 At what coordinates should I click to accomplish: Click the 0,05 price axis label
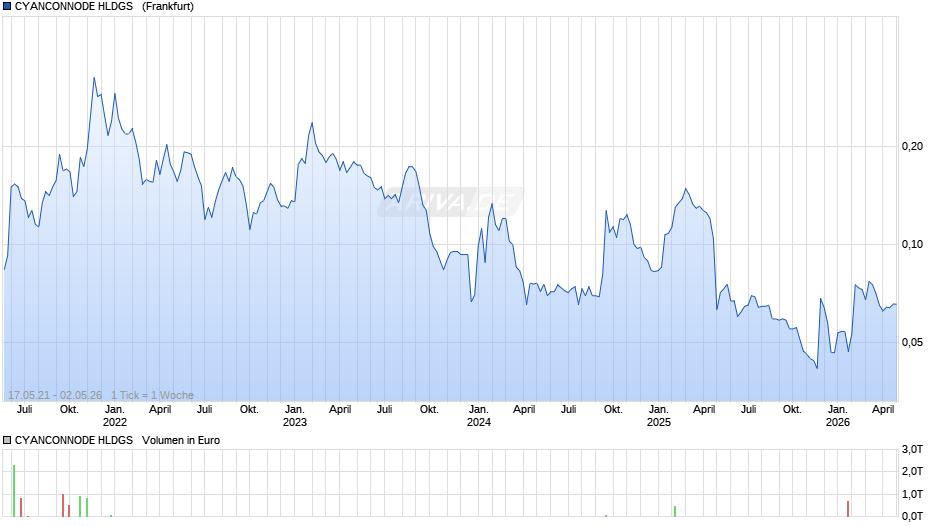912,342
